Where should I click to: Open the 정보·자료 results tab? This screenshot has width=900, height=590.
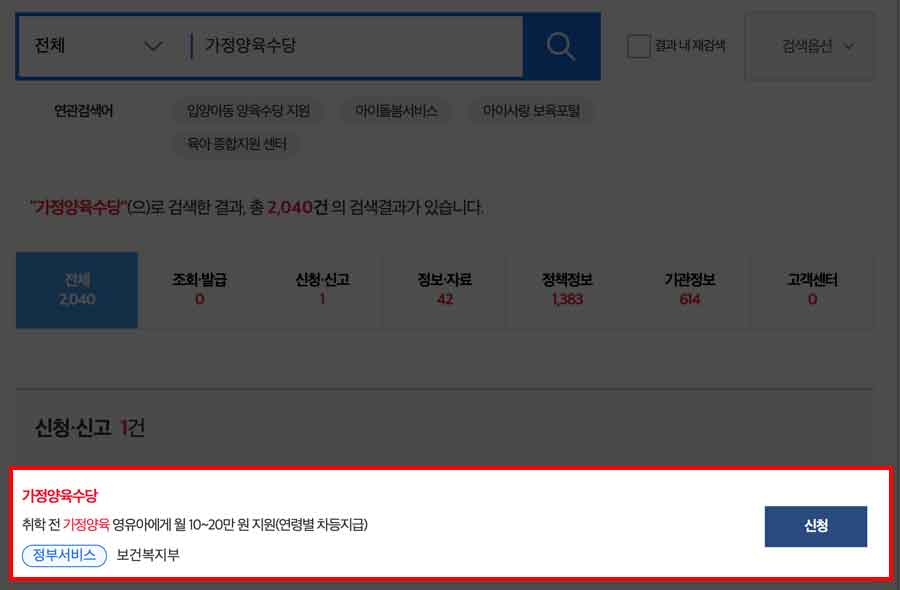[443, 289]
